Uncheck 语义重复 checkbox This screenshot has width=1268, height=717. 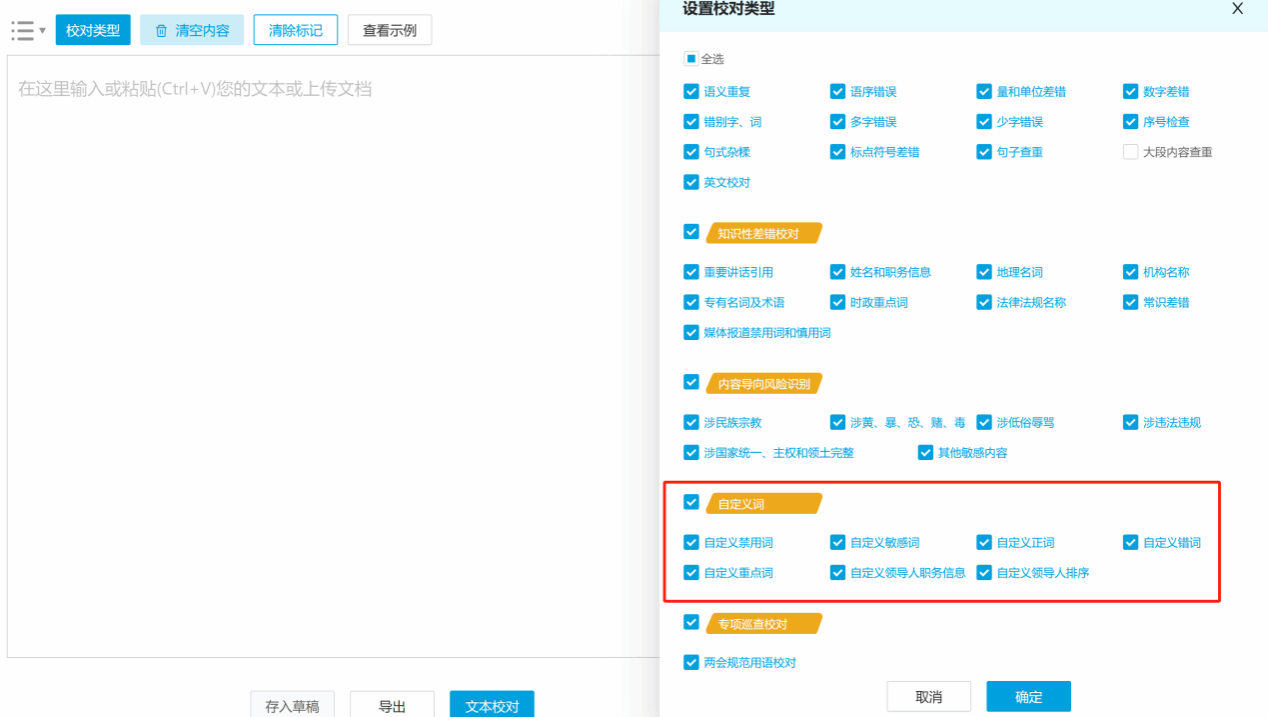(691, 92)
